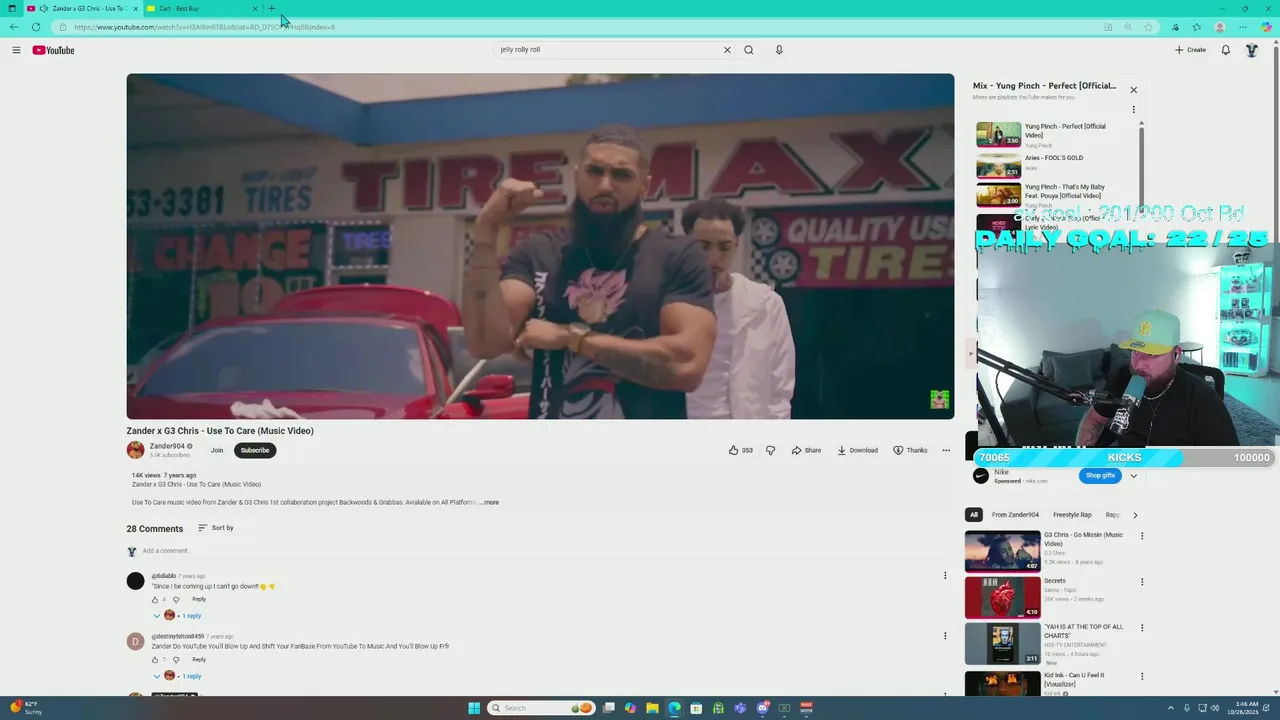The height and width of the screenshot is (720, 1280).
Task: Open File Explorer from taskbar
Action: click(652, 708)
